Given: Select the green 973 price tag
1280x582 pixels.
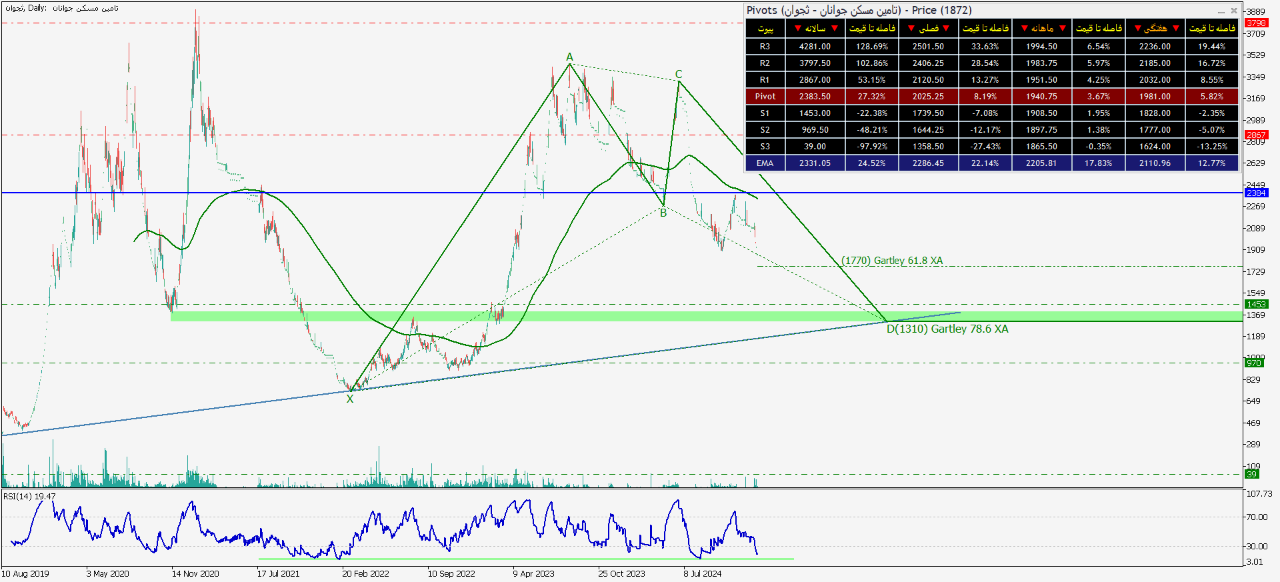Looking at the screenshot, I should tap(1256, 363).
